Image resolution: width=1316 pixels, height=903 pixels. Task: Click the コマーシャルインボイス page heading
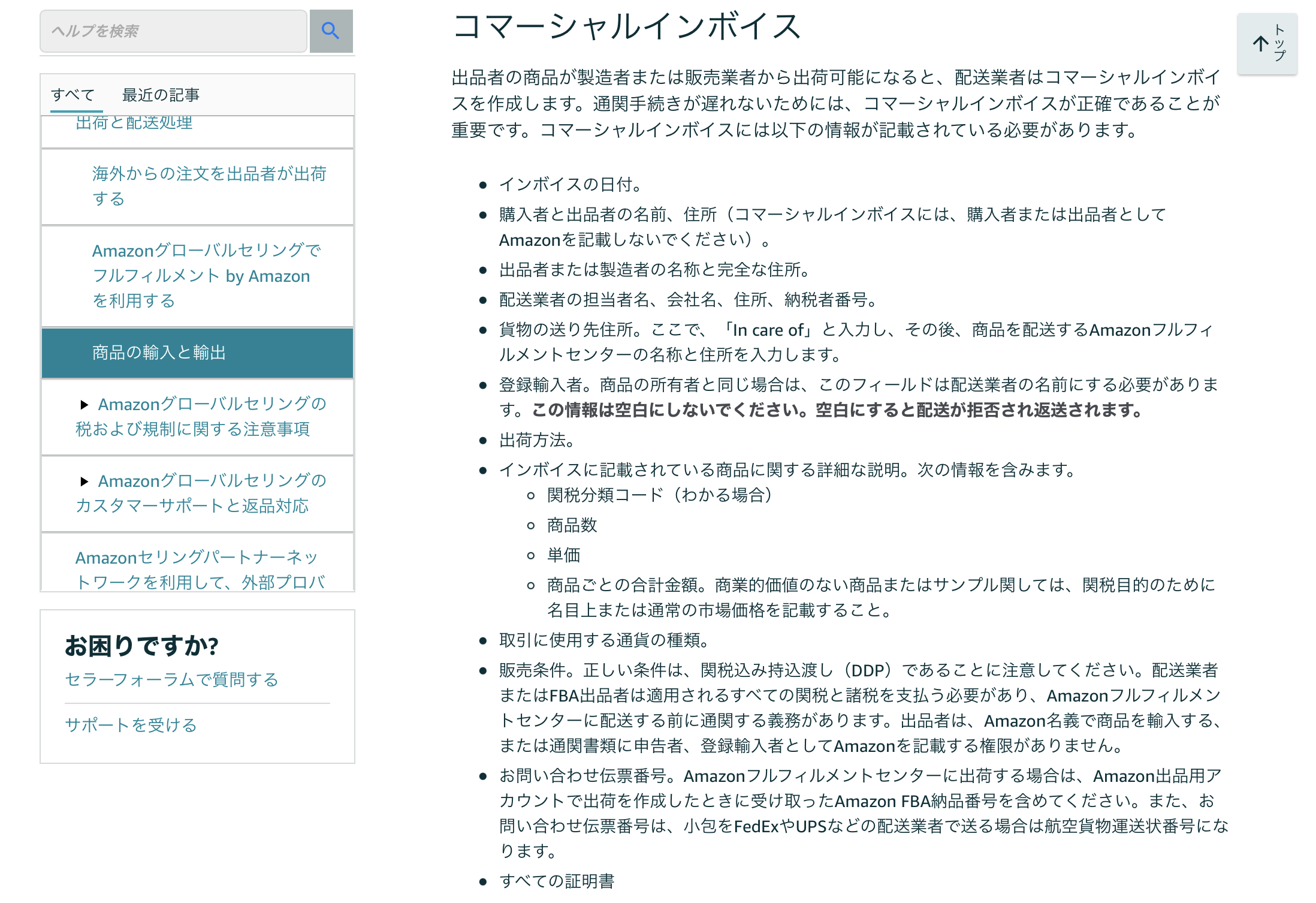click(626, 27)
